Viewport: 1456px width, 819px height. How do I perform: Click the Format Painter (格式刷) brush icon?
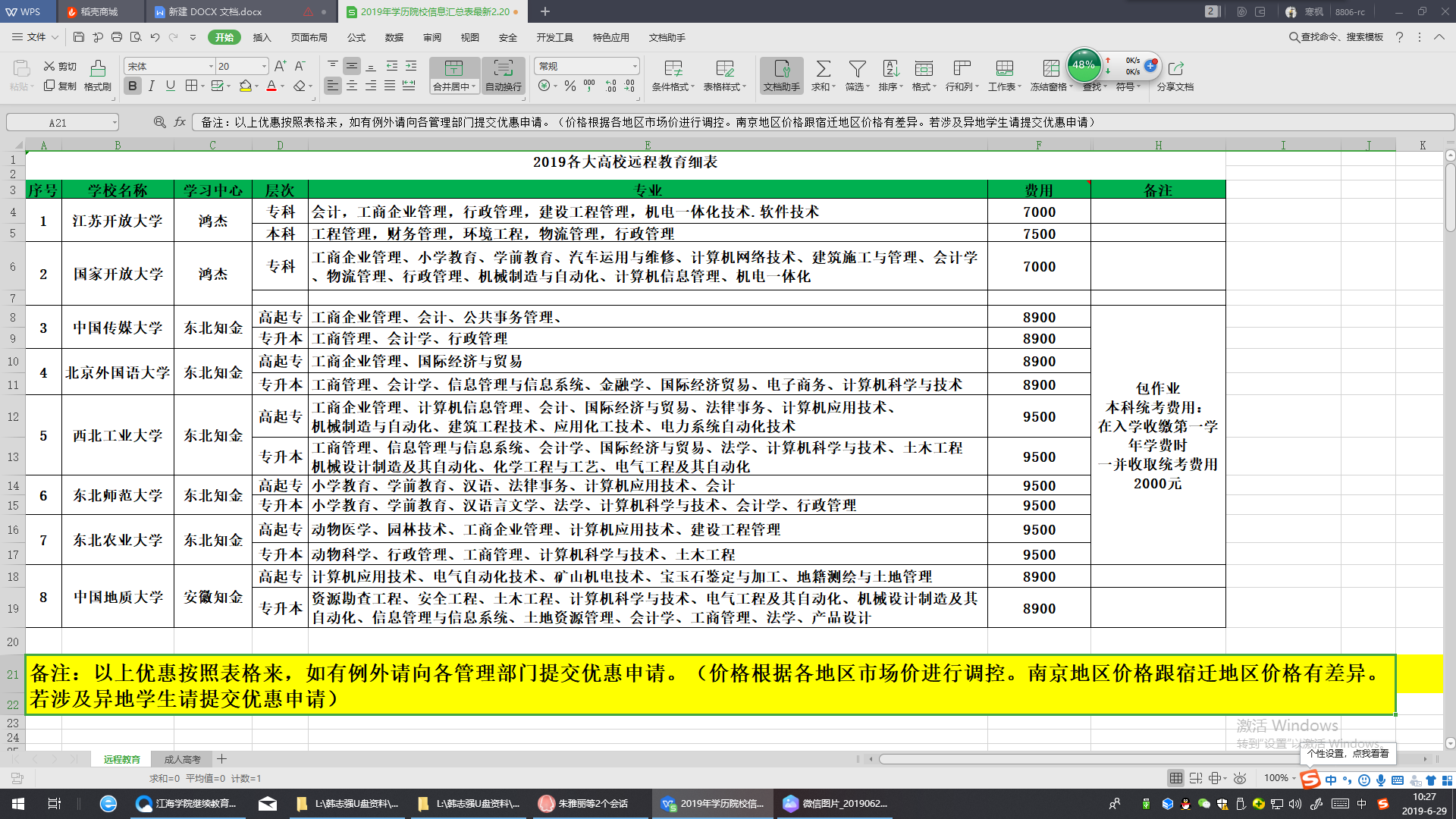click(98, 68)
